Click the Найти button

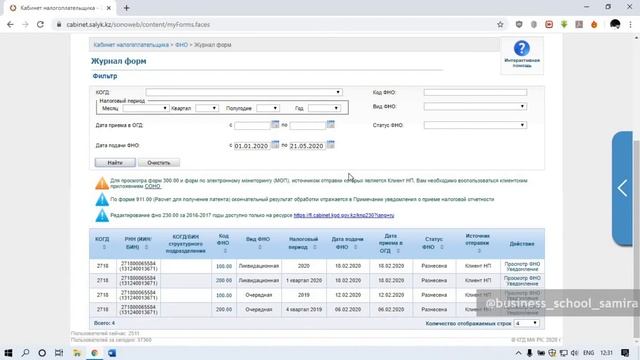(115, 162)
